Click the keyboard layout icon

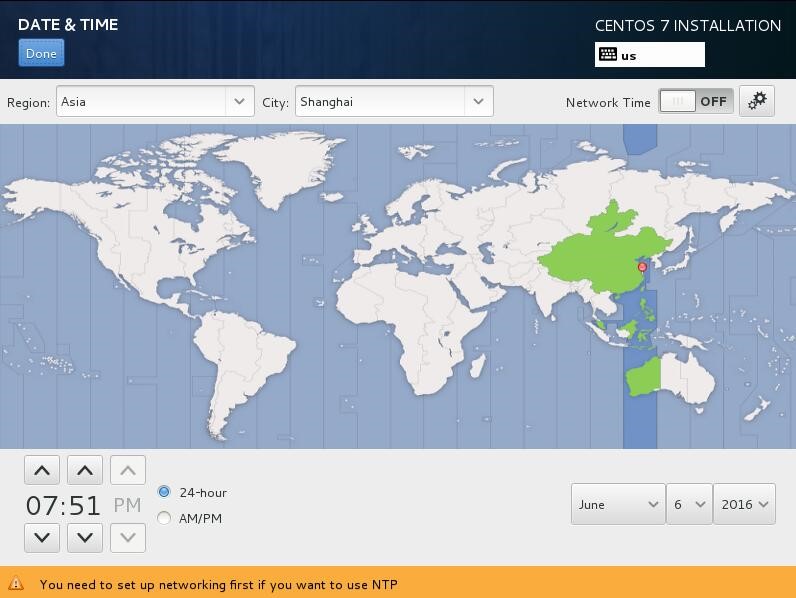(607, 55)
